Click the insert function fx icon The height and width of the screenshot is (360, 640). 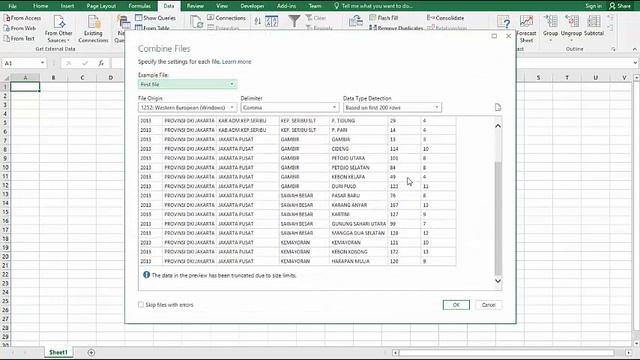click(x=101, y=63)
